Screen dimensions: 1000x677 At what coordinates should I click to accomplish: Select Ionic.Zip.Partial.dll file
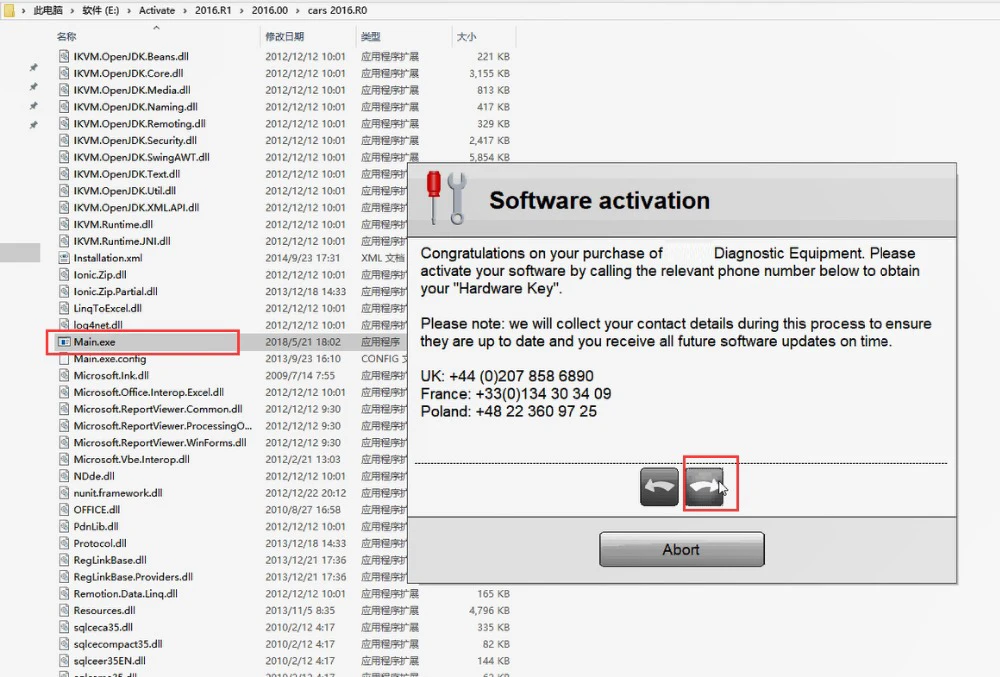pyautogui.click(x=115, y=291)
